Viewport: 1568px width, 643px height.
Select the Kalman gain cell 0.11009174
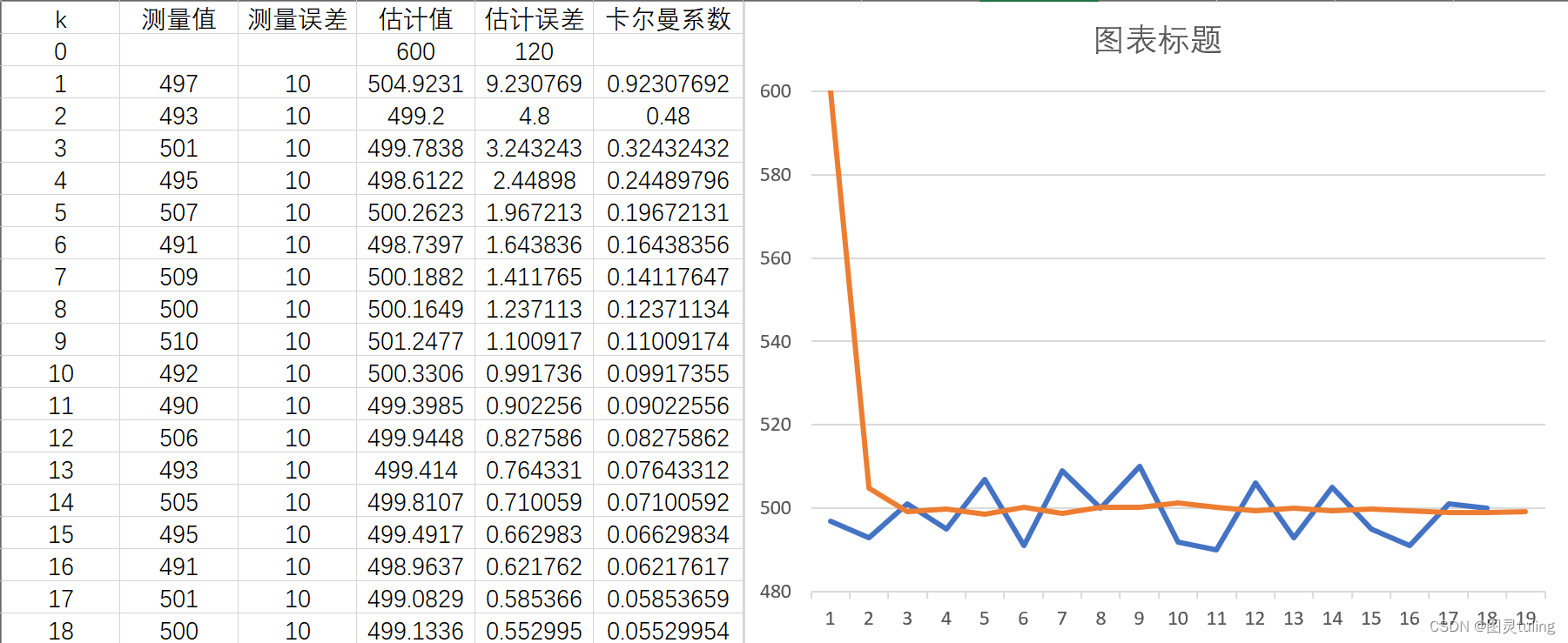[x=668, y=341]
